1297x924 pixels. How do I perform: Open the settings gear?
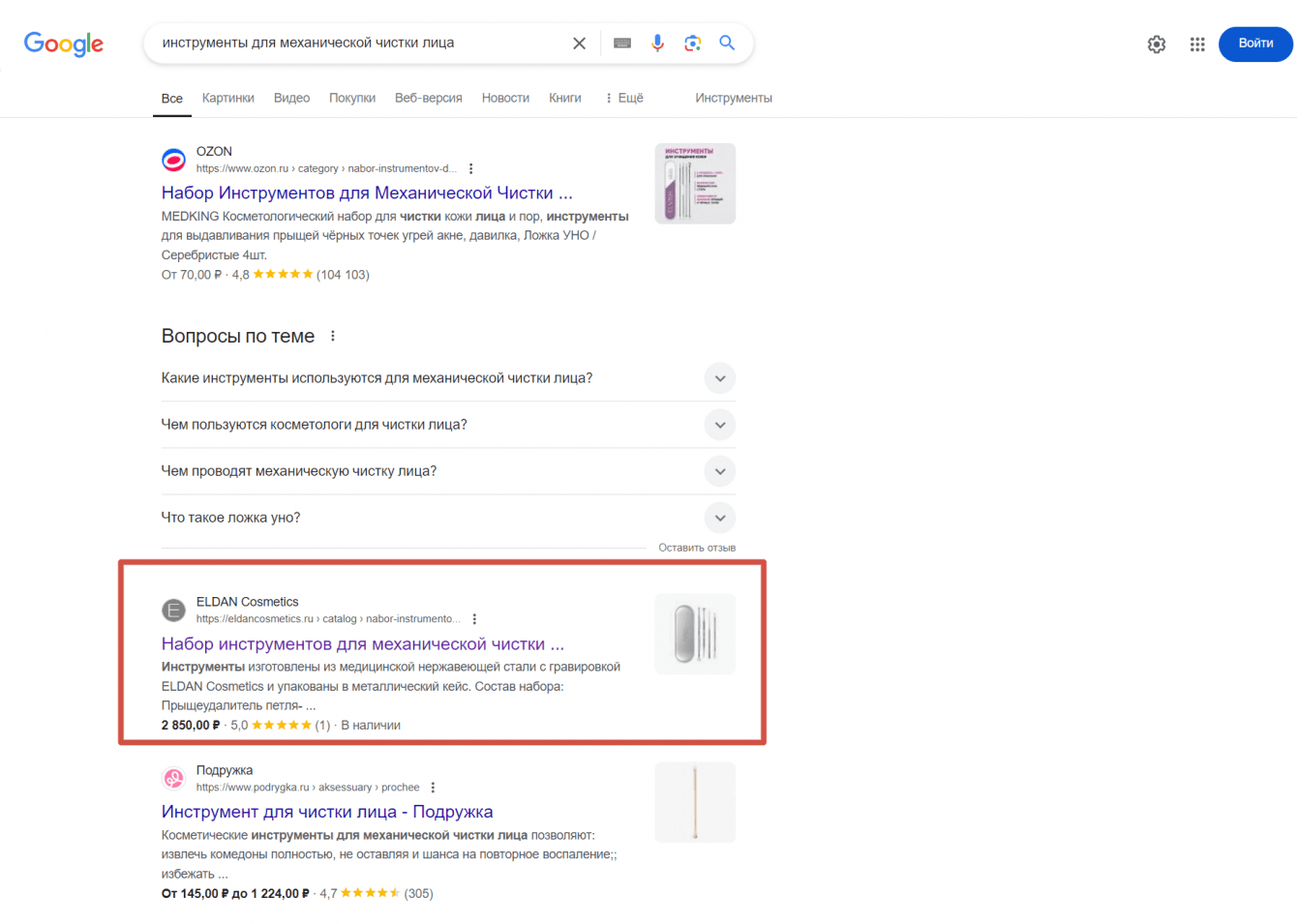point(1157,45)
